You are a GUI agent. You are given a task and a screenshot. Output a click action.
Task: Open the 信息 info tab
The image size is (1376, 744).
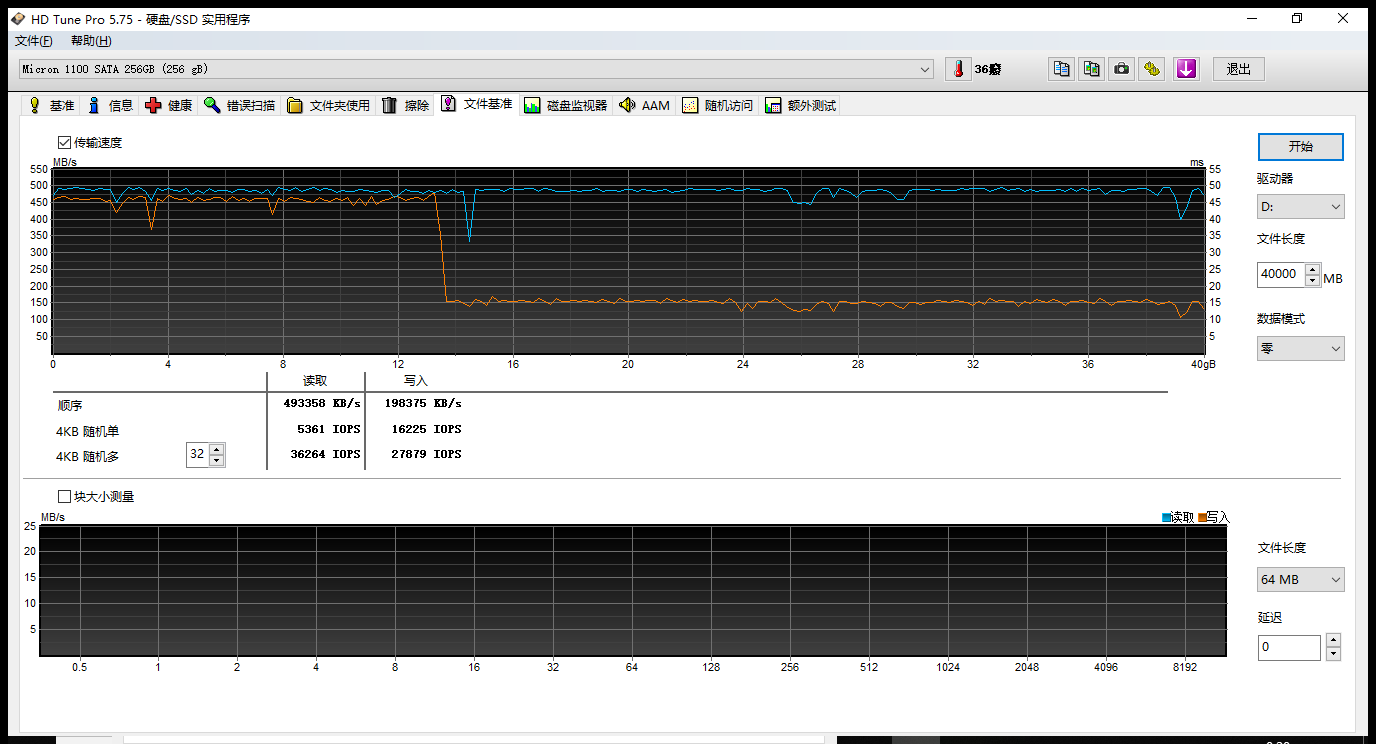[x=110, y=105]
